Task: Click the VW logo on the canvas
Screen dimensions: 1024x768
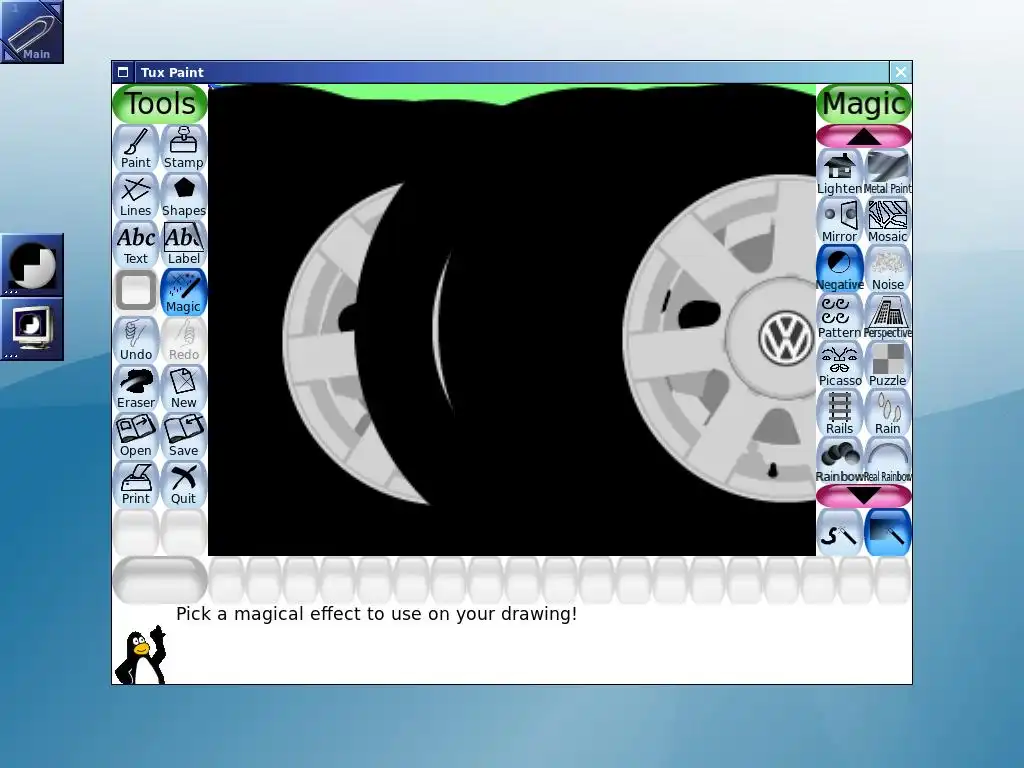Action: (786, 338)
